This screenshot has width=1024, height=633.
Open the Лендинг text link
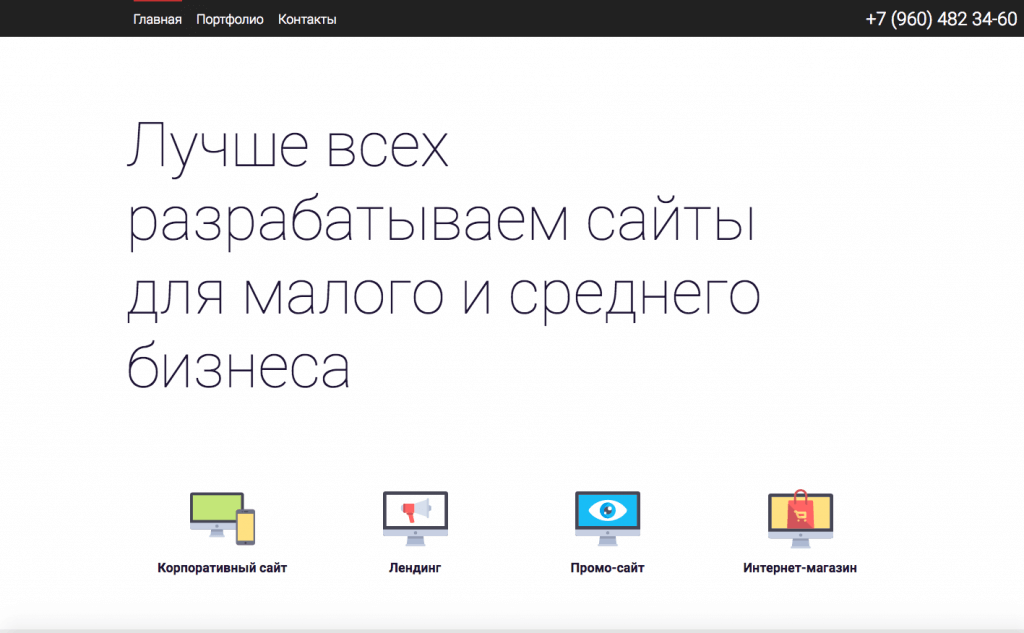[x=415, y=568]
